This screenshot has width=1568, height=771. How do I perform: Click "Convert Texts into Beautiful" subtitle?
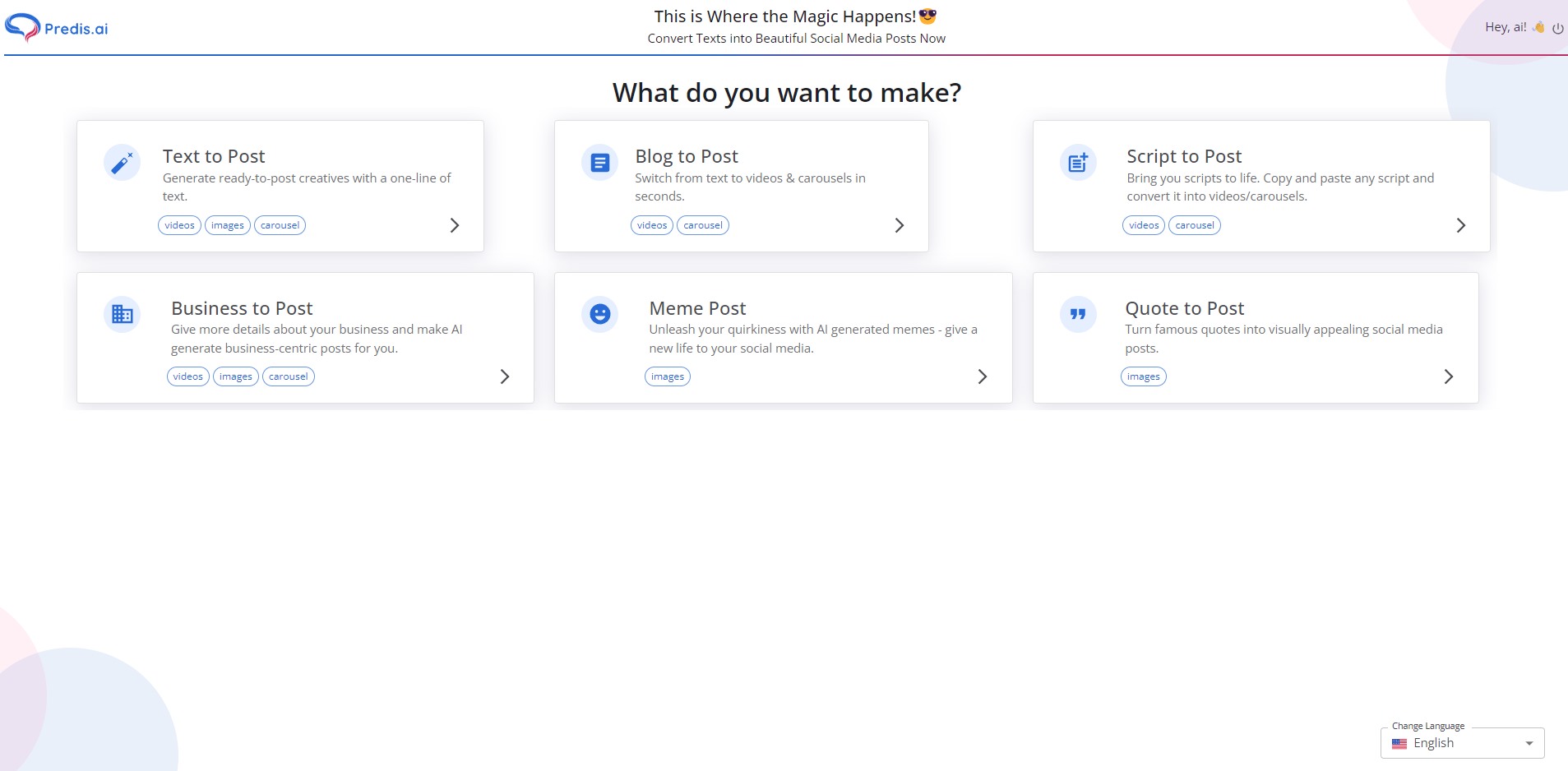point(796,39)
